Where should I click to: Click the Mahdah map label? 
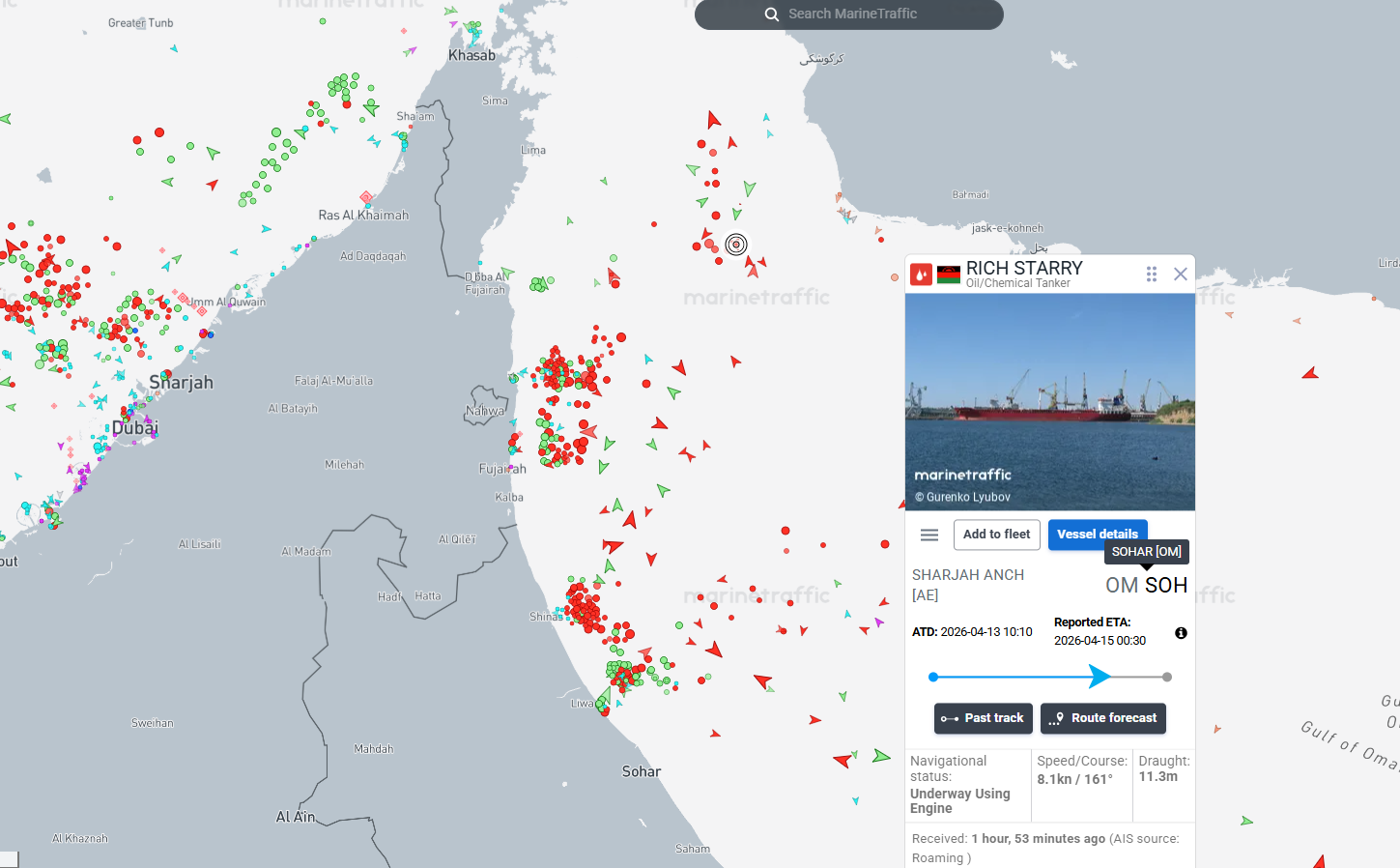click(x=374, y=749)
